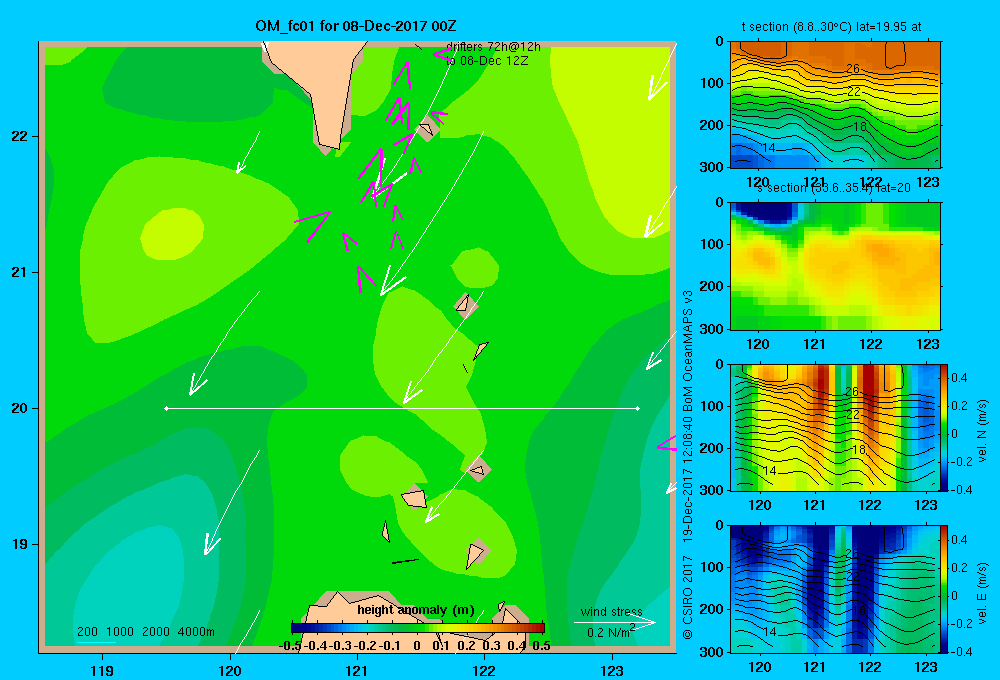Image resolution: width=1000 pixels, height=680 pixels.
Task: Select the drifters 72h@12h label
Action: pos(493,47)
